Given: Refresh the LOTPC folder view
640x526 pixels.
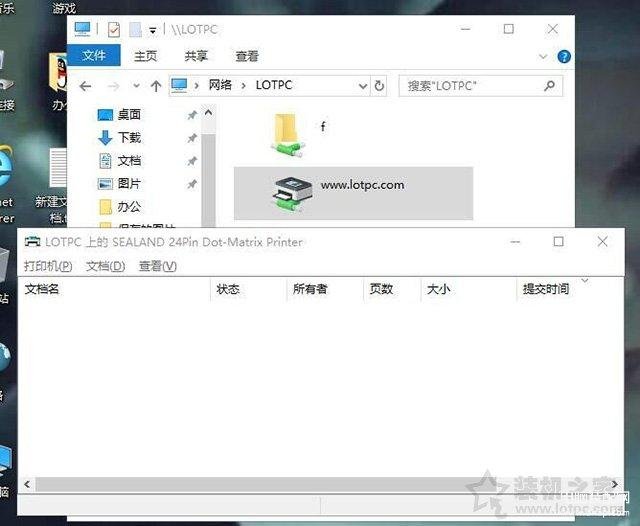Looking at the screenshot, I should click(x=379, y=86).
